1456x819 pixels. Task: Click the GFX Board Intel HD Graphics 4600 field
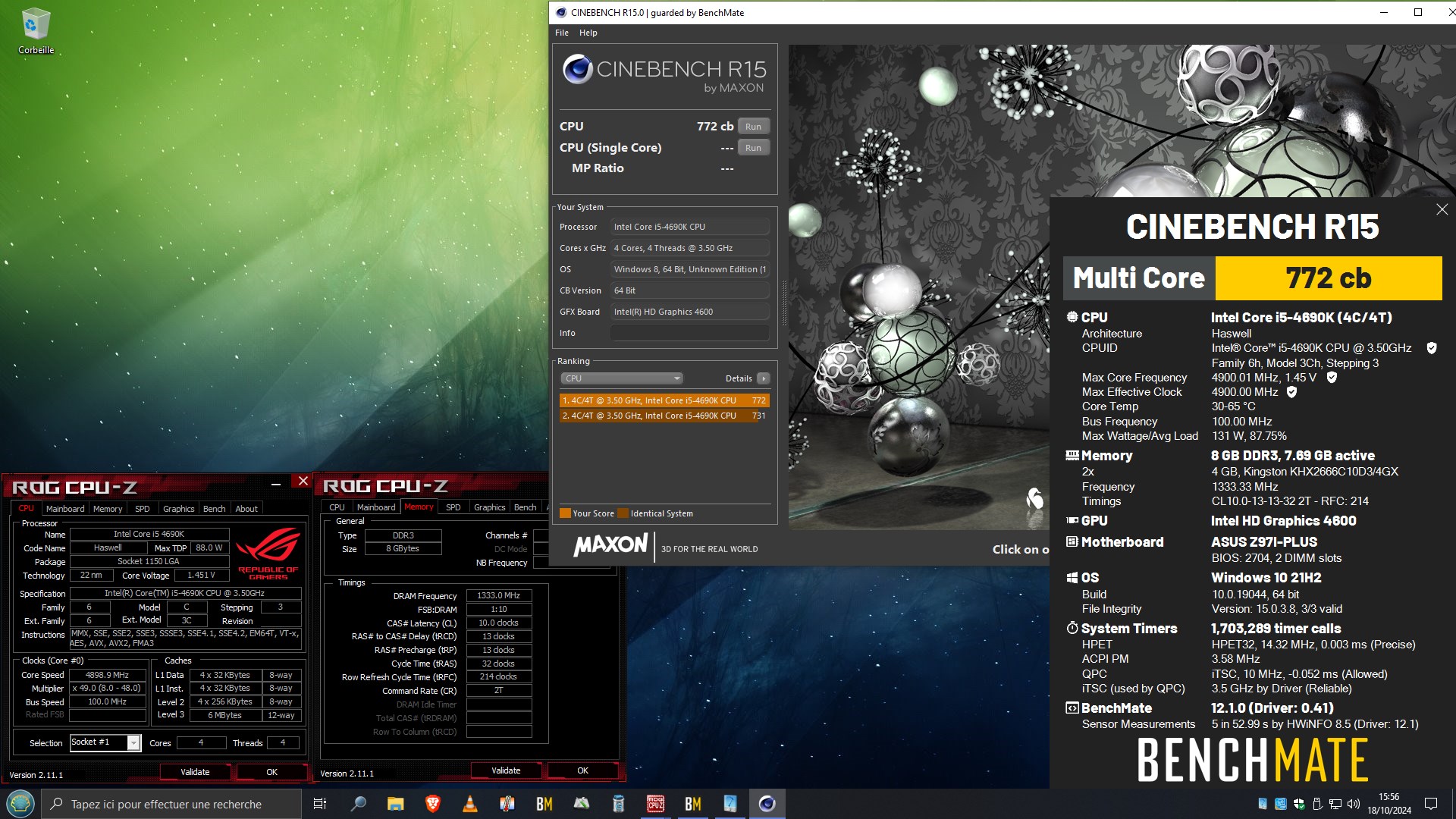(x=689, y=312)
